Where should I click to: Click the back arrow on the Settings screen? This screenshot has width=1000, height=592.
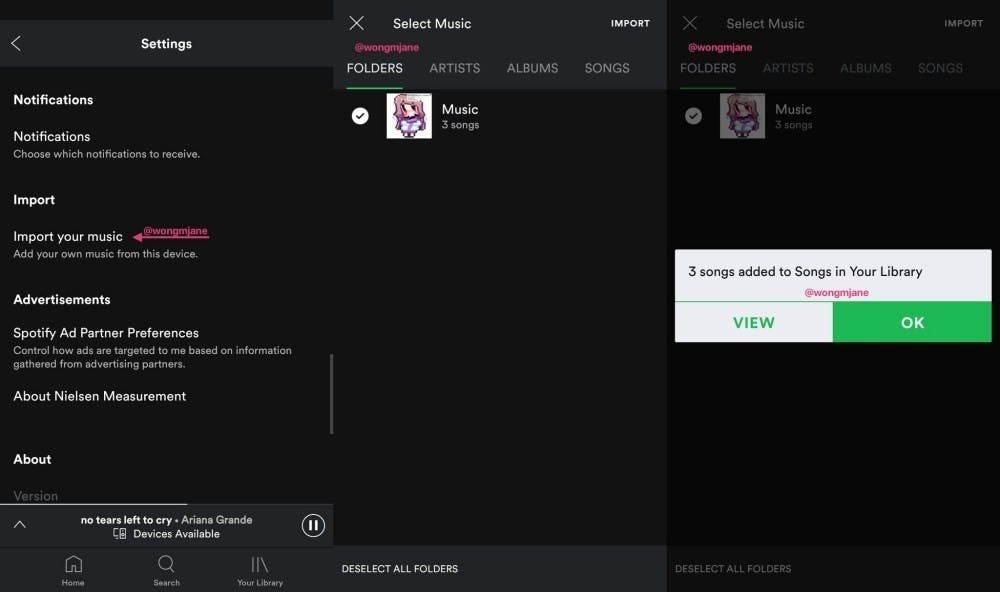pos(15,43)
